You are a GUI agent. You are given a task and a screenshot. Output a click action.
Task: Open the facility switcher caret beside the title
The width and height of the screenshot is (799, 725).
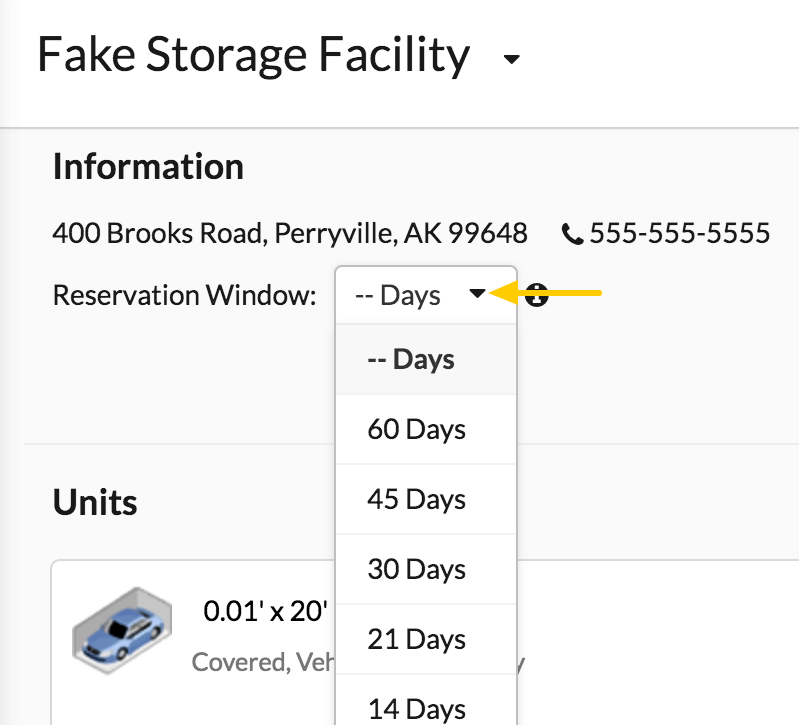pyautogui.click(x=511, y=59)
